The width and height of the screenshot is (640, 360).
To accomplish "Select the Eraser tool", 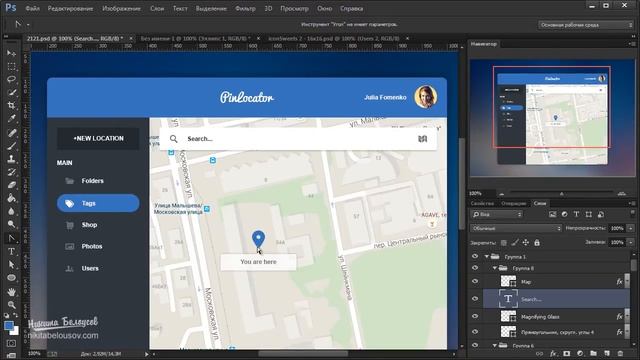I will point(11,185).
